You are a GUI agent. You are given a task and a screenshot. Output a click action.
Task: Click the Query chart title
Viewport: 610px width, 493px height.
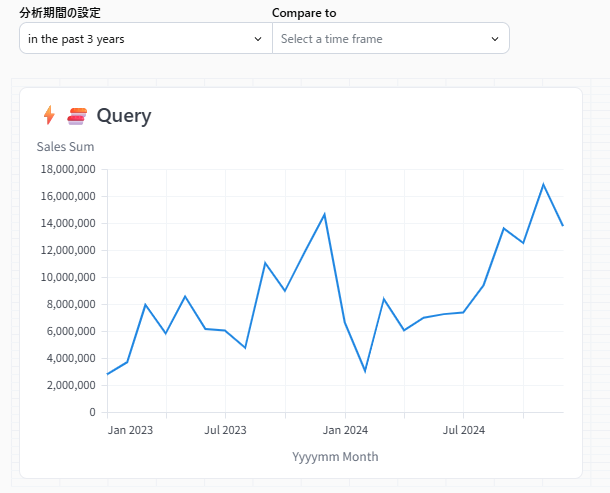(124, 116)
